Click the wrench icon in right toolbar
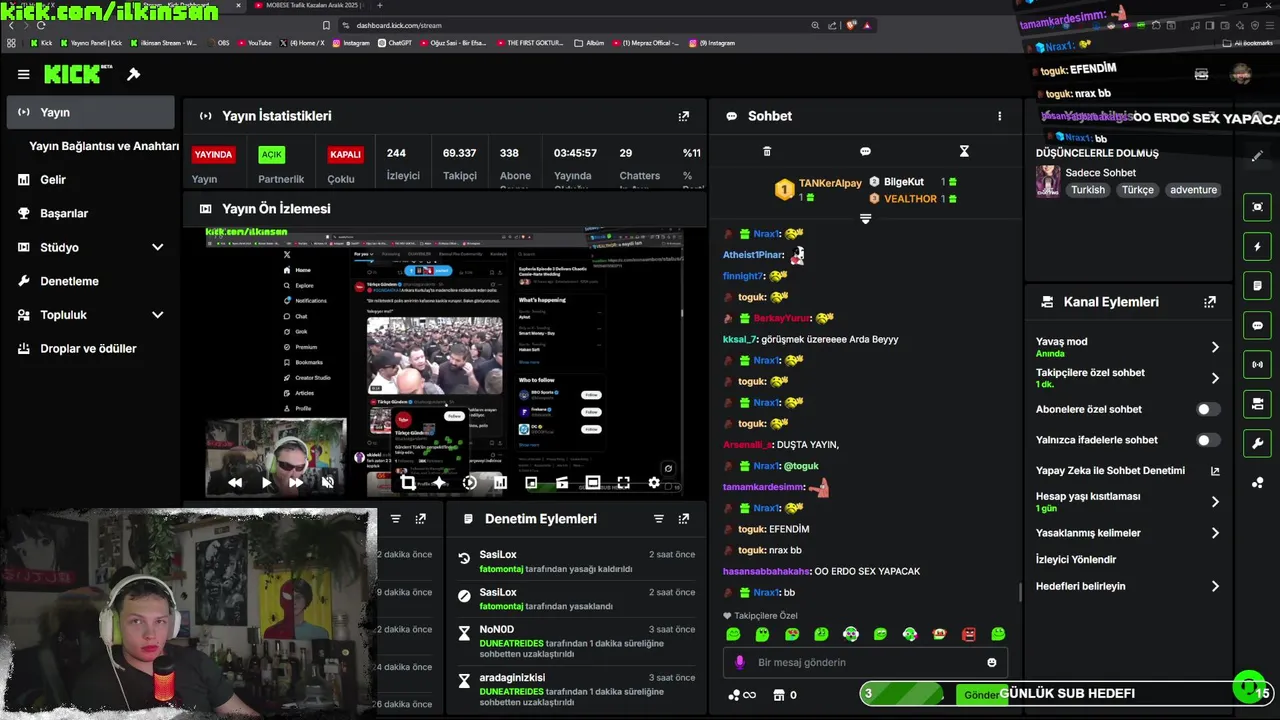 tap(1257, 444)
